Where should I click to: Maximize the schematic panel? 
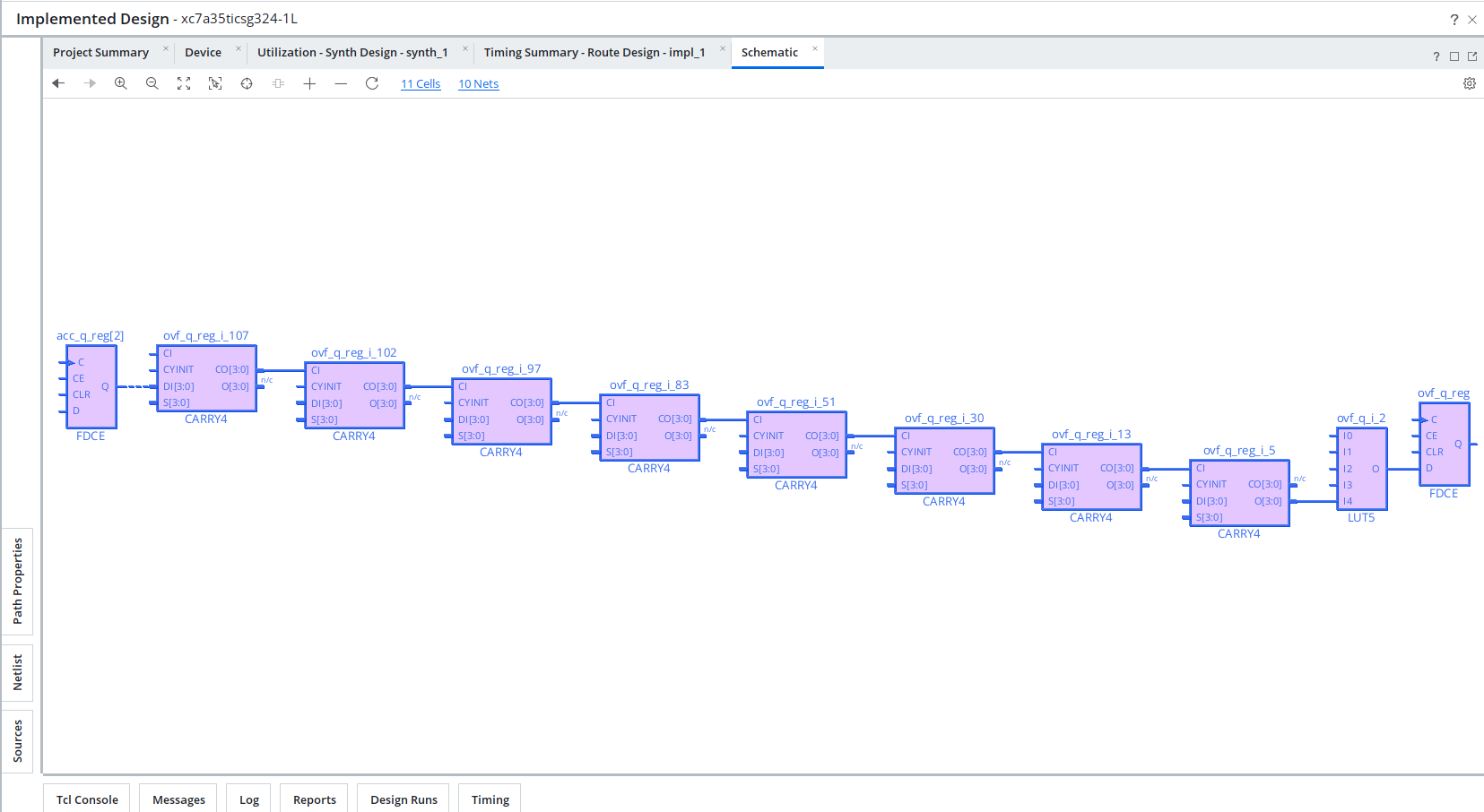click(1454, 56)
